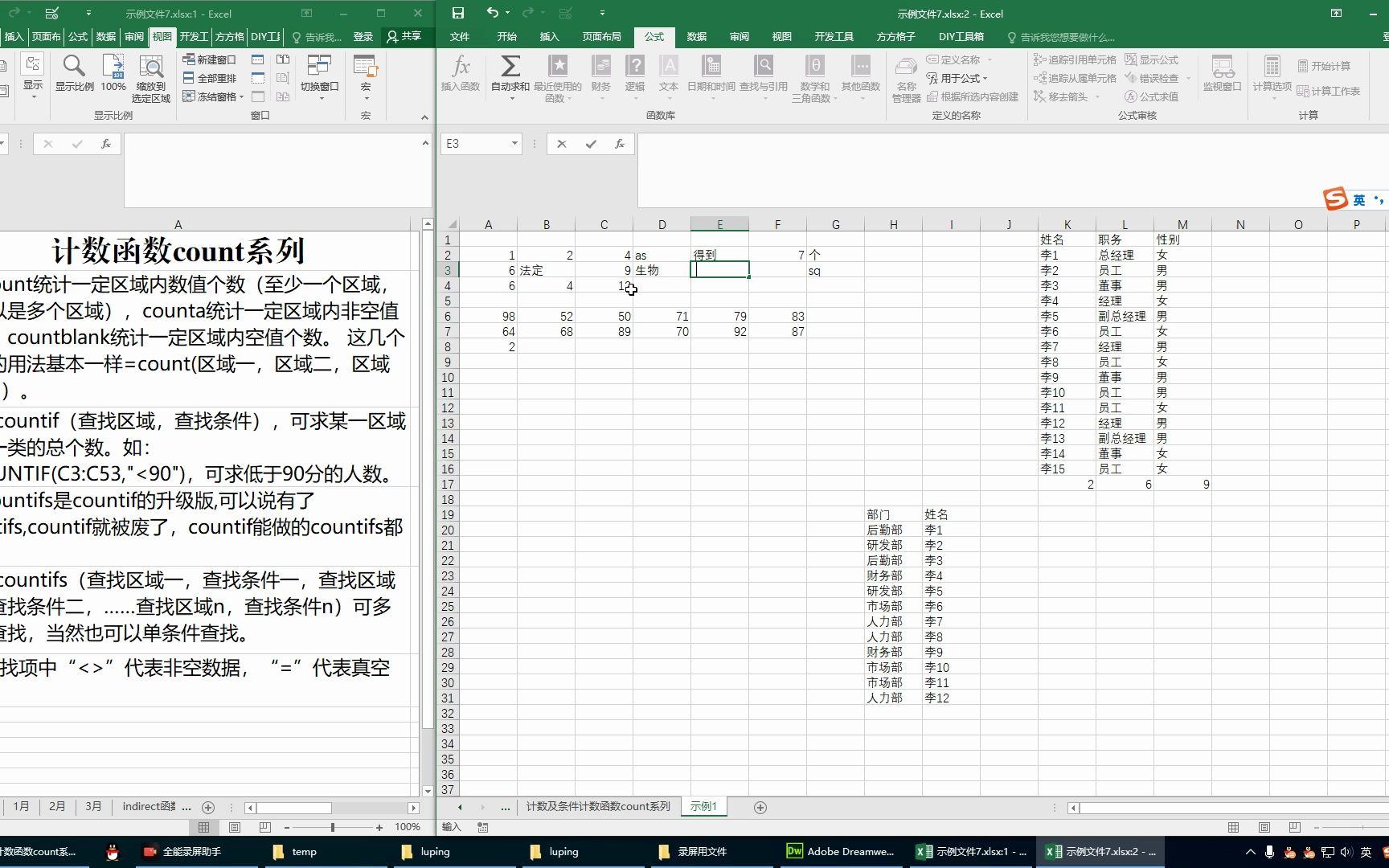The image size is (1389, 868).
Task: Select cell E3 in the right worksheet
Action: click(720, 270)
